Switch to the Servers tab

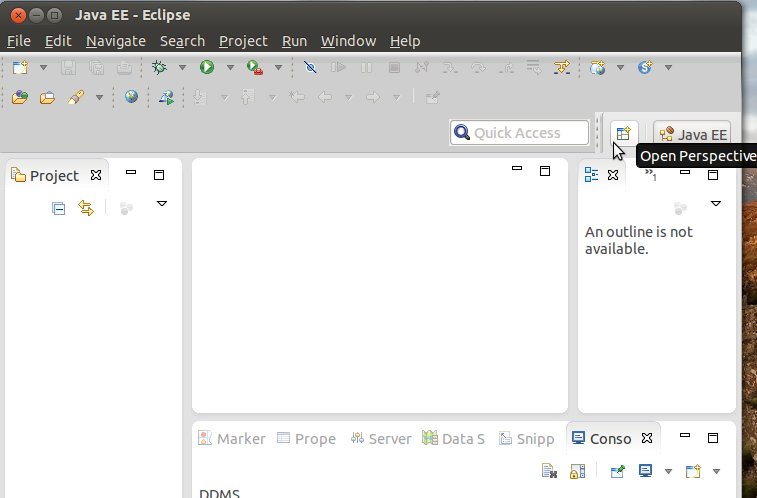[x=381, y=438]
